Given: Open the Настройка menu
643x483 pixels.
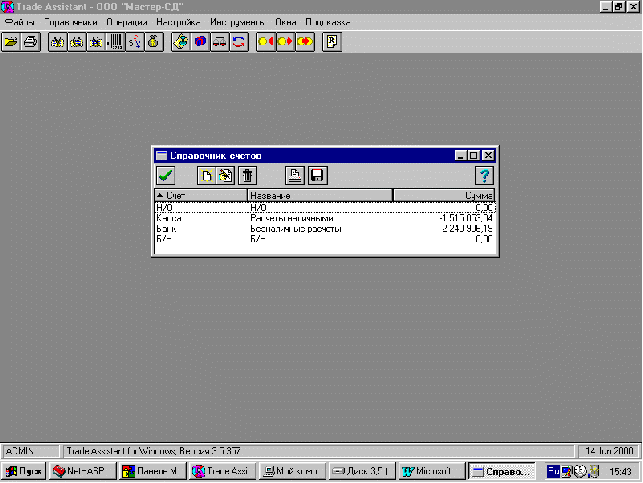Looking at the screenshot, I should pyautogui.click(x=178, y=22).
